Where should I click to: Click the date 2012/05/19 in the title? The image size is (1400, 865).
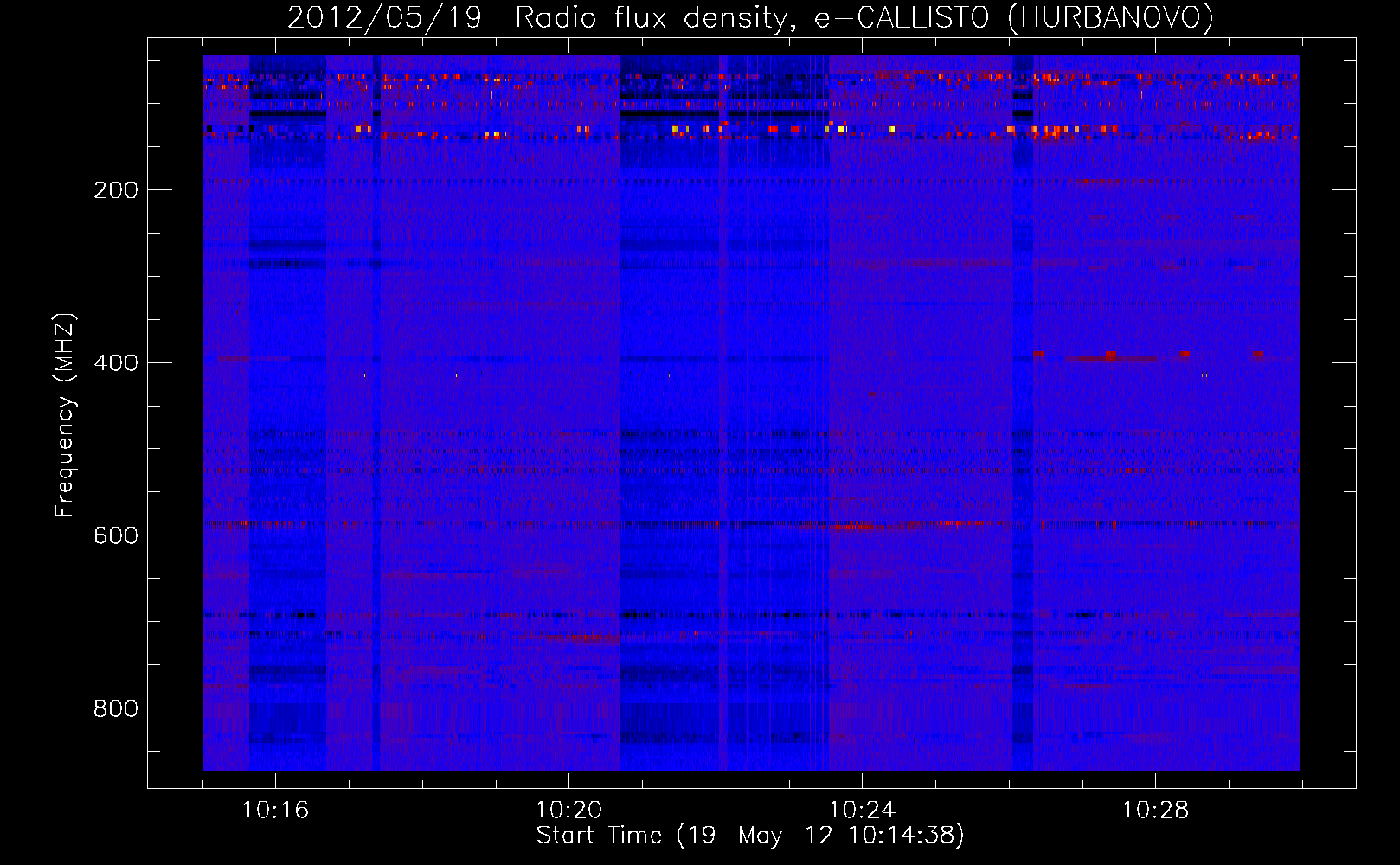pos(384,17)
